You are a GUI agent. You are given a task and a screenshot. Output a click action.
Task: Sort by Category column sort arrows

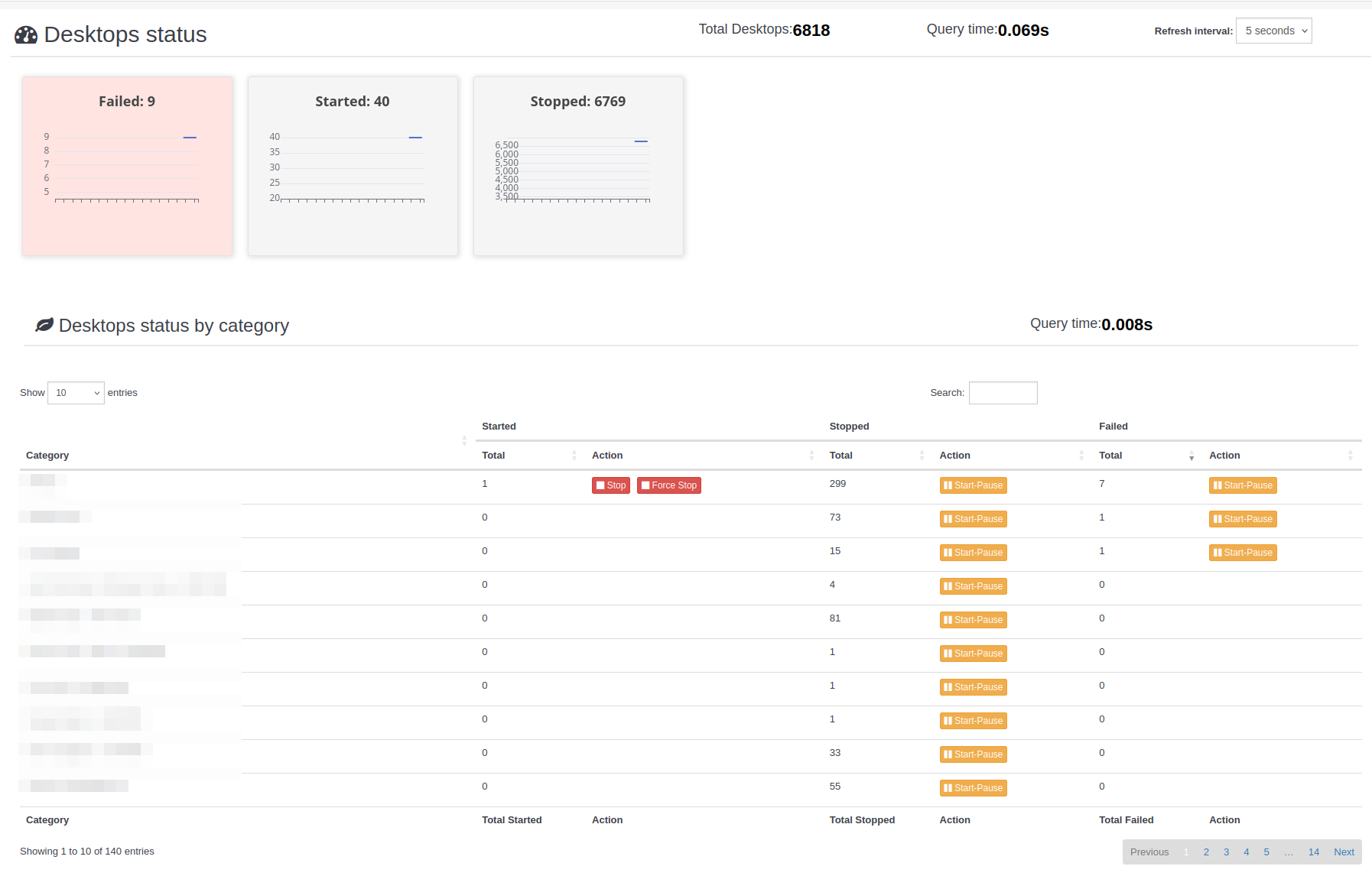(x=463, y=441)
